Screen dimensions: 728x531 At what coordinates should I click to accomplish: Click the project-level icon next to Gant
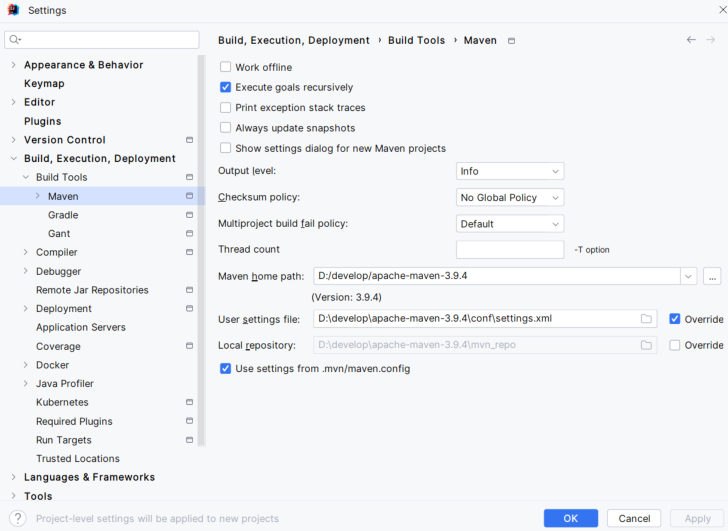[x=189, y=233]
